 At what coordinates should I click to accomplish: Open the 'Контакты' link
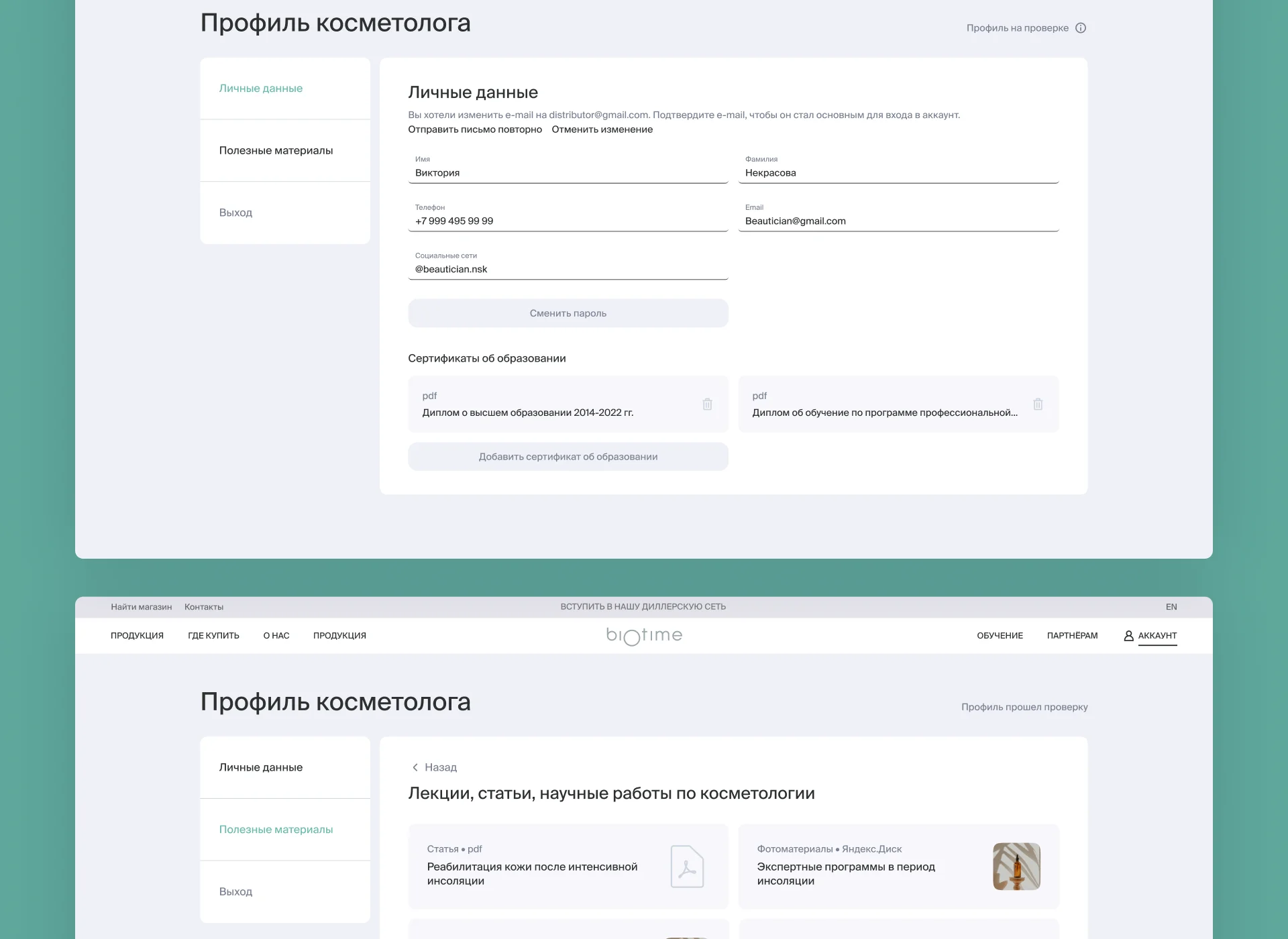click(204, 607)
